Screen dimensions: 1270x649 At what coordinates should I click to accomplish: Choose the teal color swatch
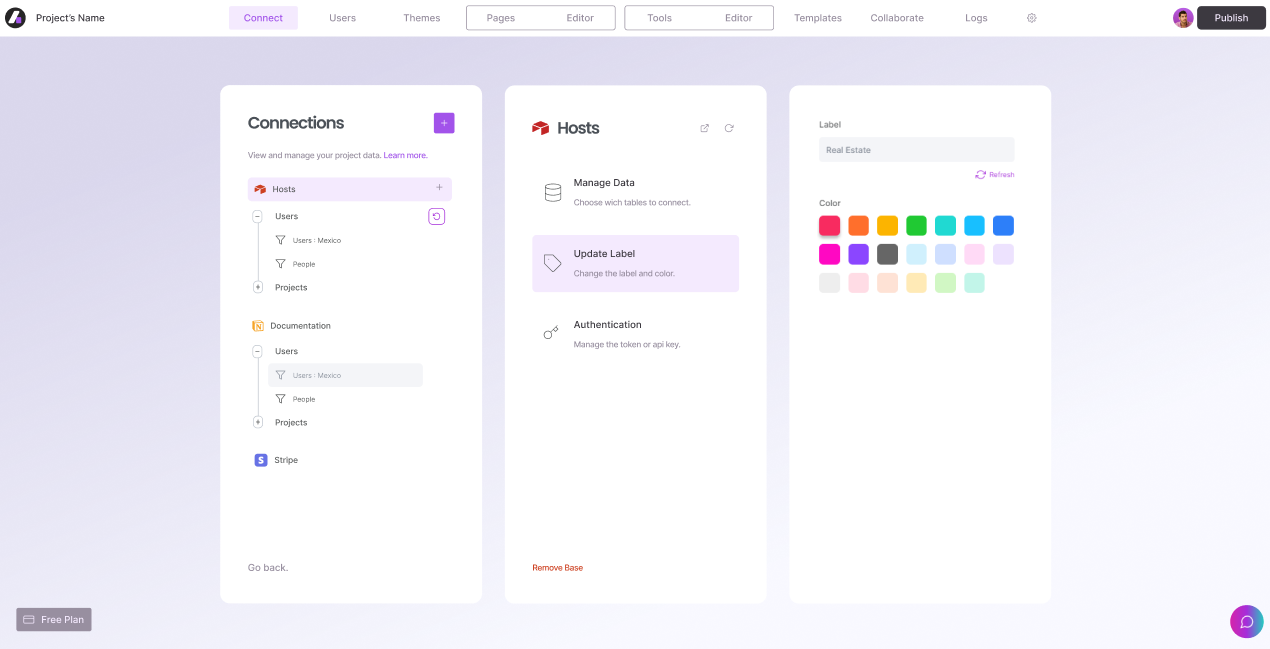pos(945,226)
